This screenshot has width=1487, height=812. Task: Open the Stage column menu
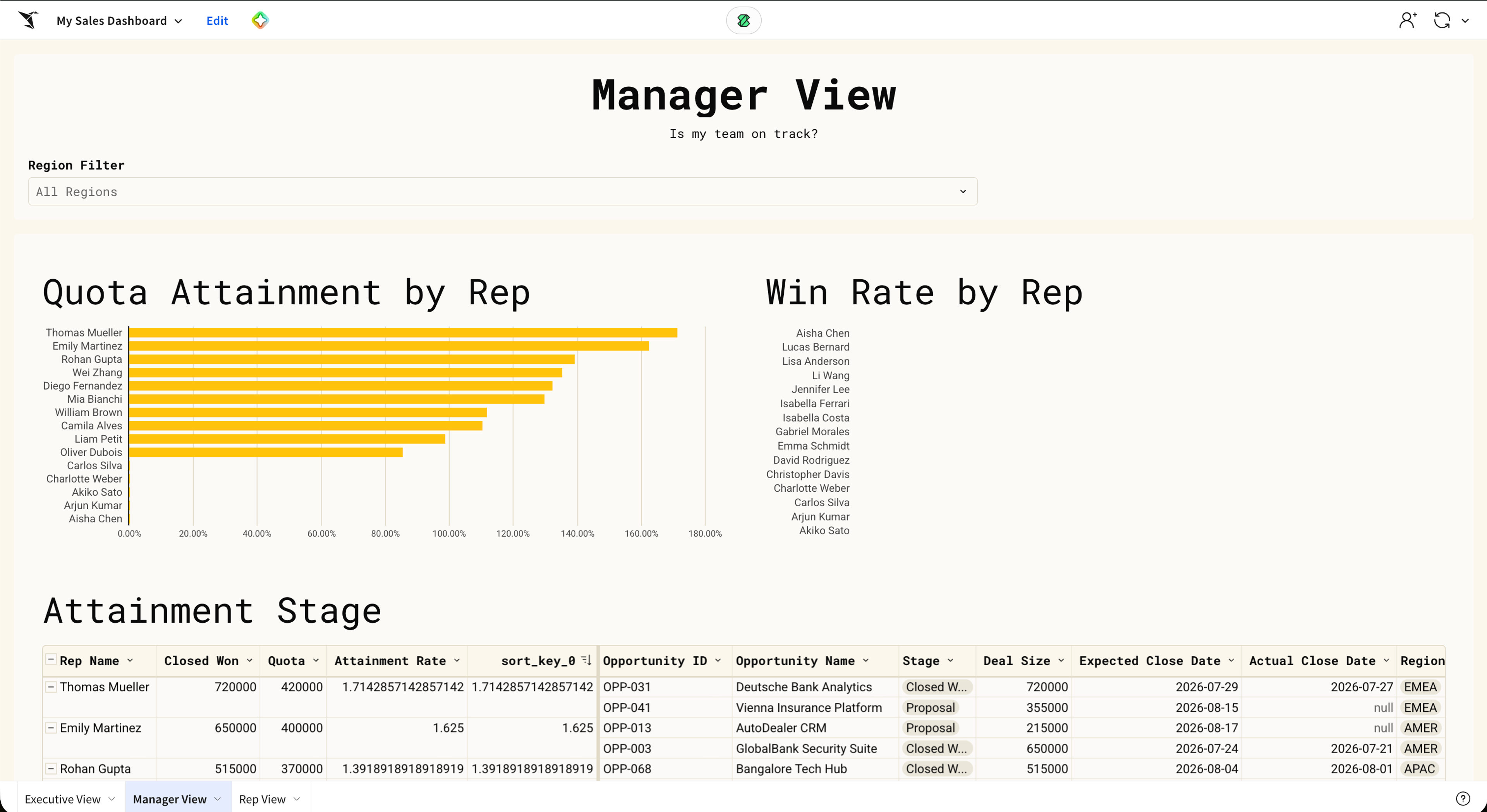951,660
